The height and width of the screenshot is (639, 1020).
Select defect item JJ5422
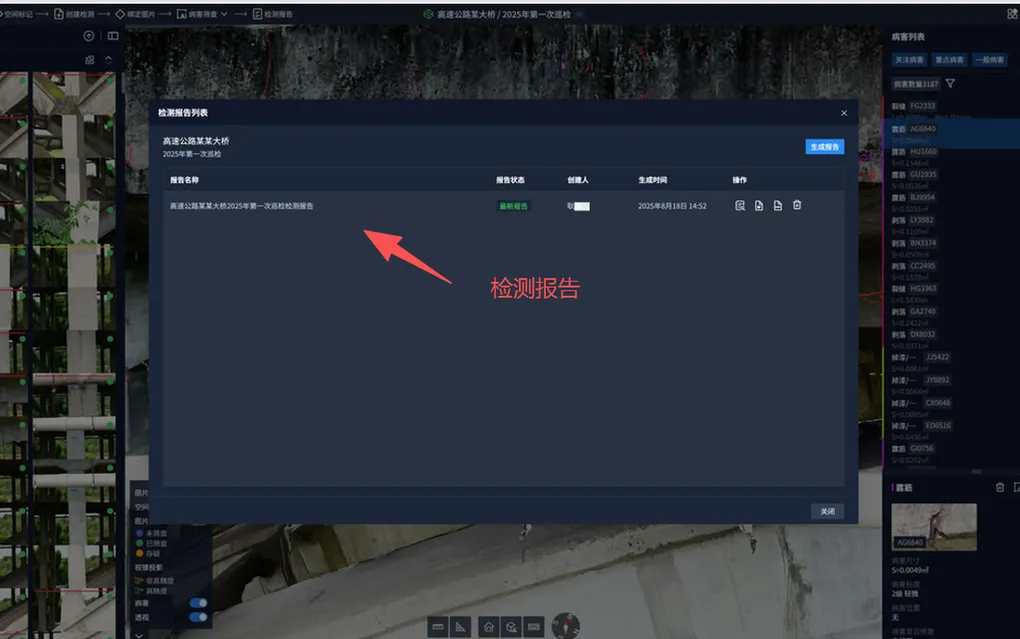pos(937,357)
